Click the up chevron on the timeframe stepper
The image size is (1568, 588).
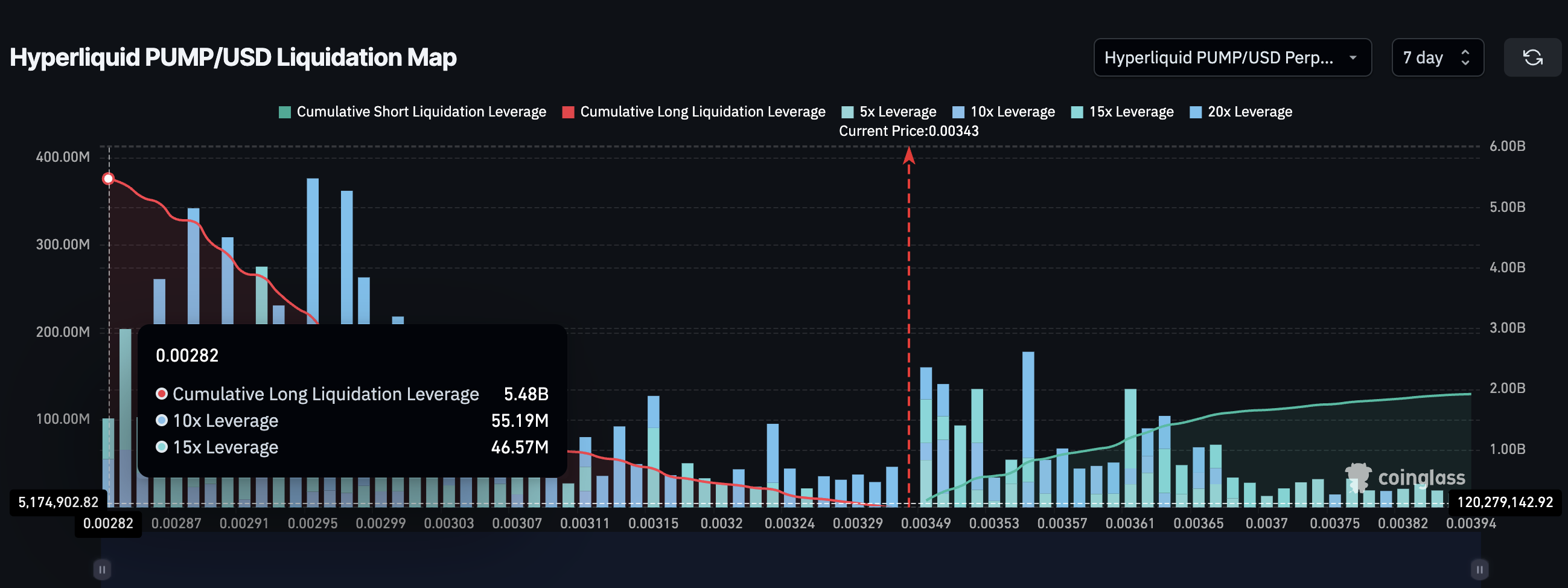pos(1466,53)
